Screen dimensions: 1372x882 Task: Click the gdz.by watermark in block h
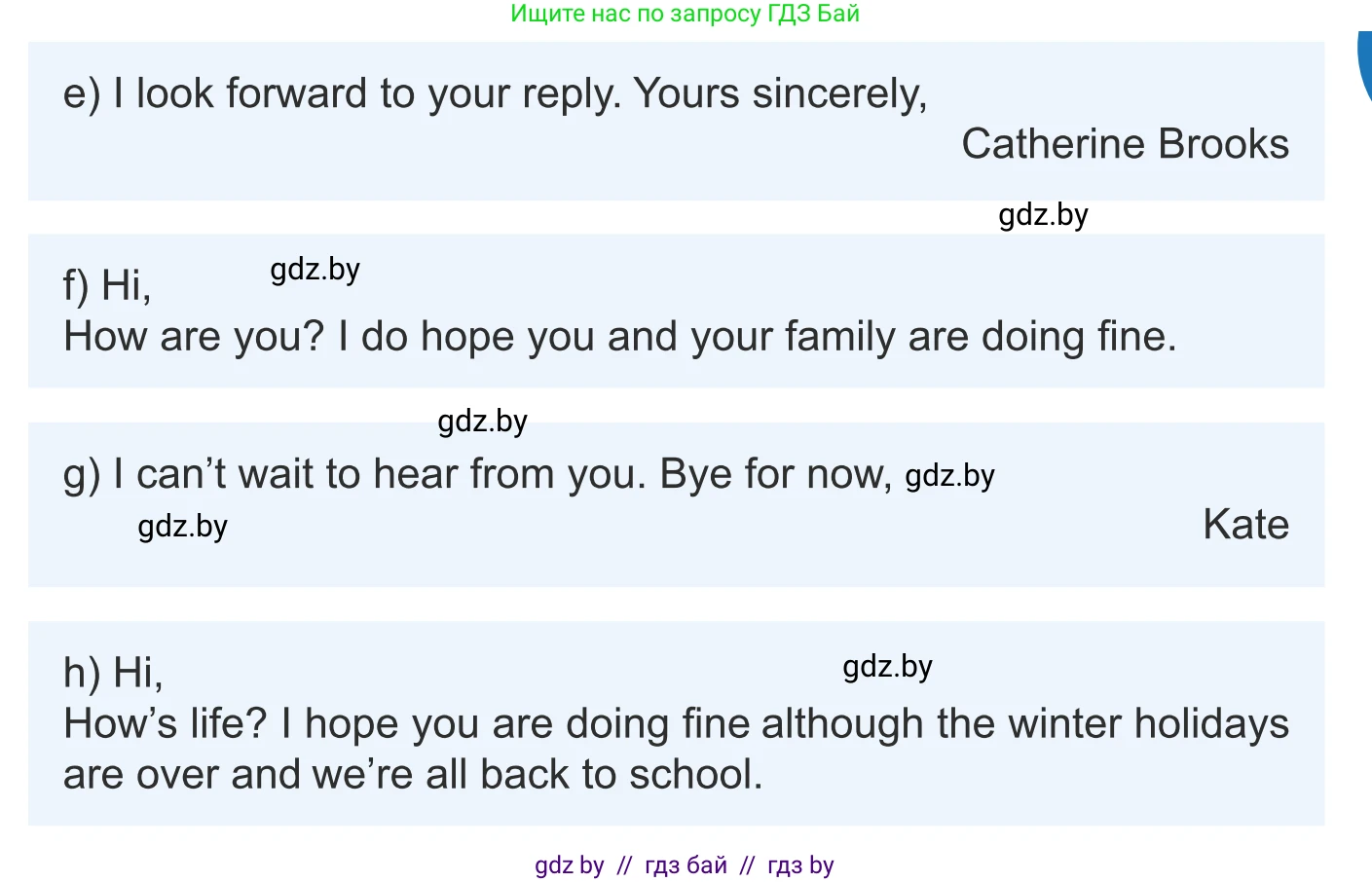point(887,666)
